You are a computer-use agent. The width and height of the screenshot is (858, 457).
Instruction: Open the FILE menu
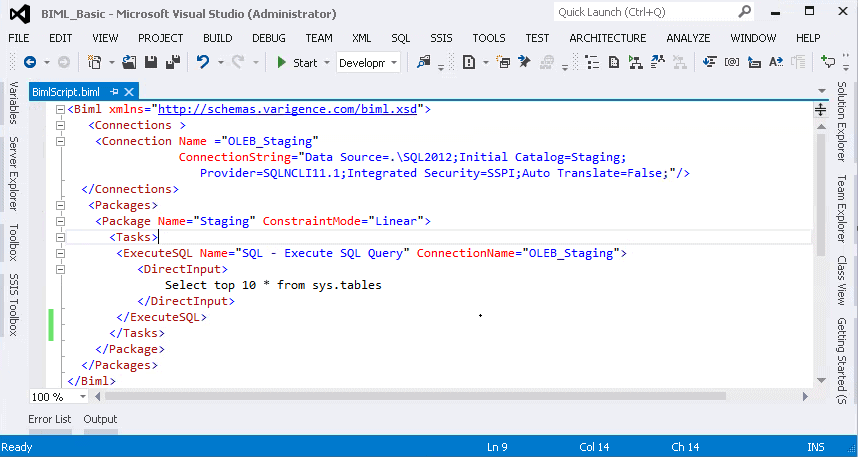[19, 38]
